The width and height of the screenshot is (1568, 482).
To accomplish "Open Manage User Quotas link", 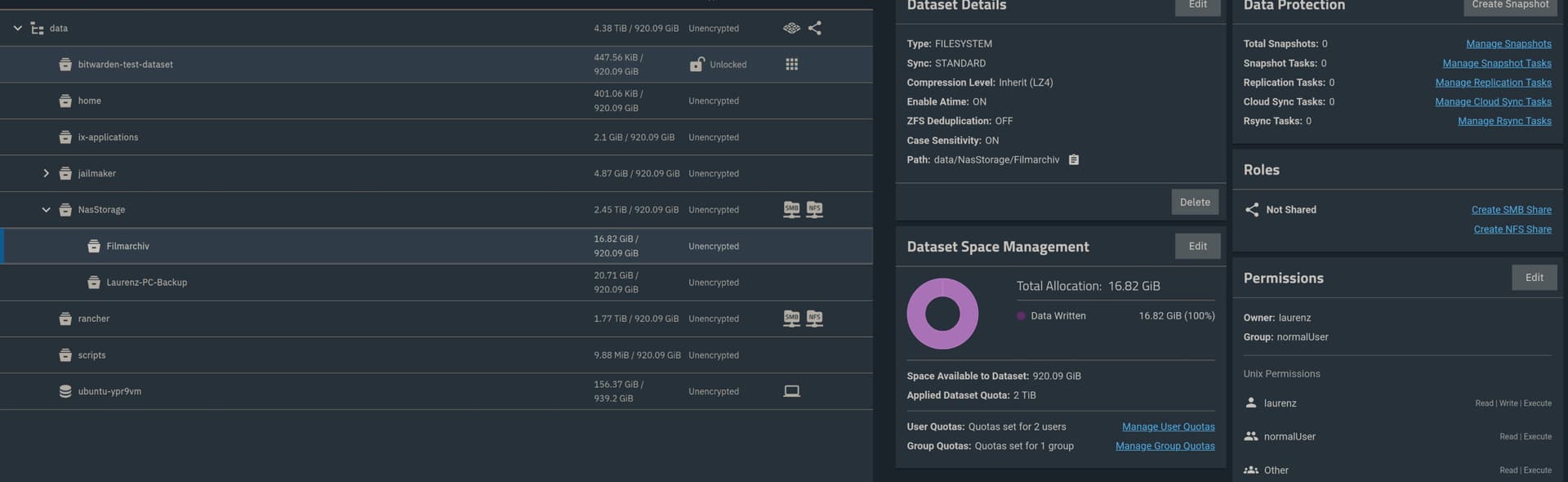I will pyautogui.click(x=1168, y=426).
